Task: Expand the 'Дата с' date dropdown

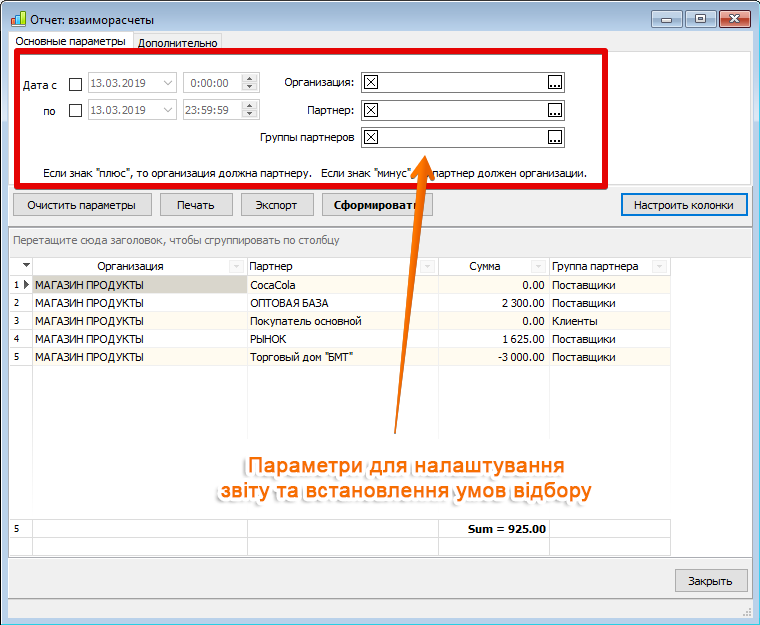Action: coord(168,83)
